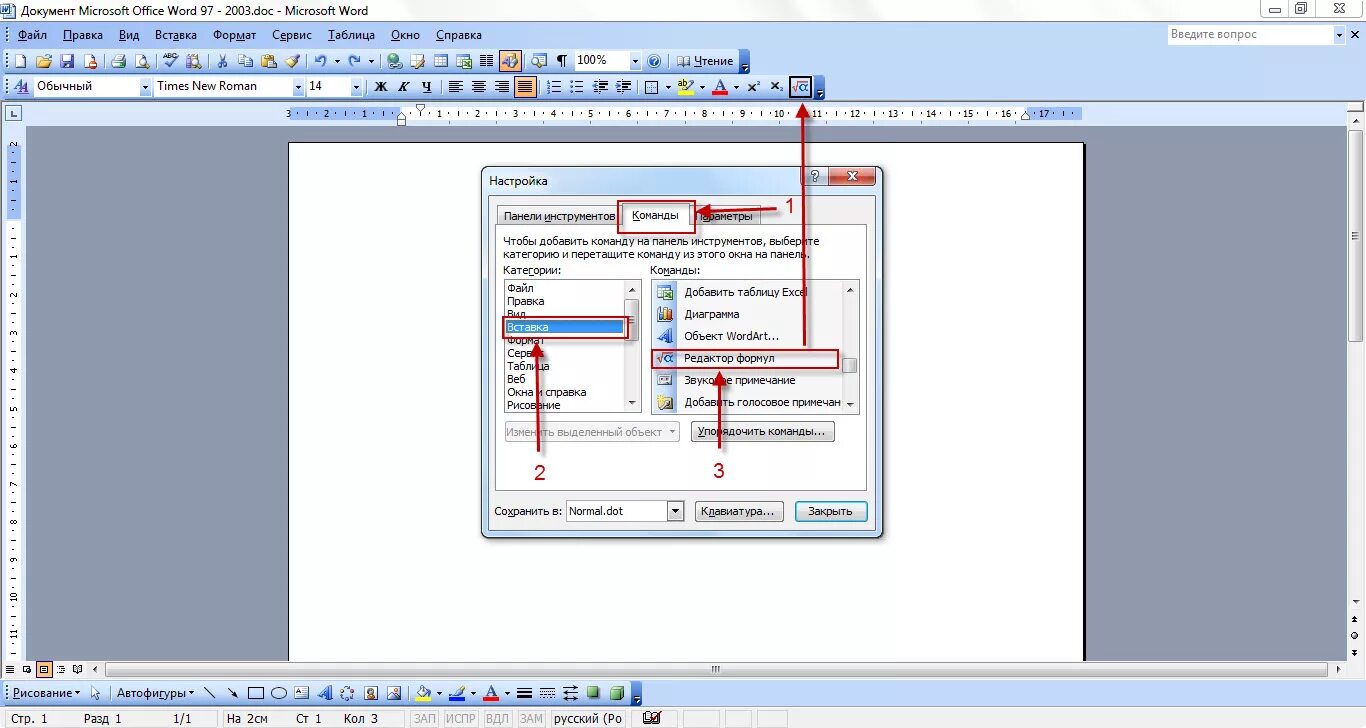Screen dimensions: 1366x728
Task: Open the zoom dropdown showing 100%
Action: pyautogui.click(x=635, y=61)
